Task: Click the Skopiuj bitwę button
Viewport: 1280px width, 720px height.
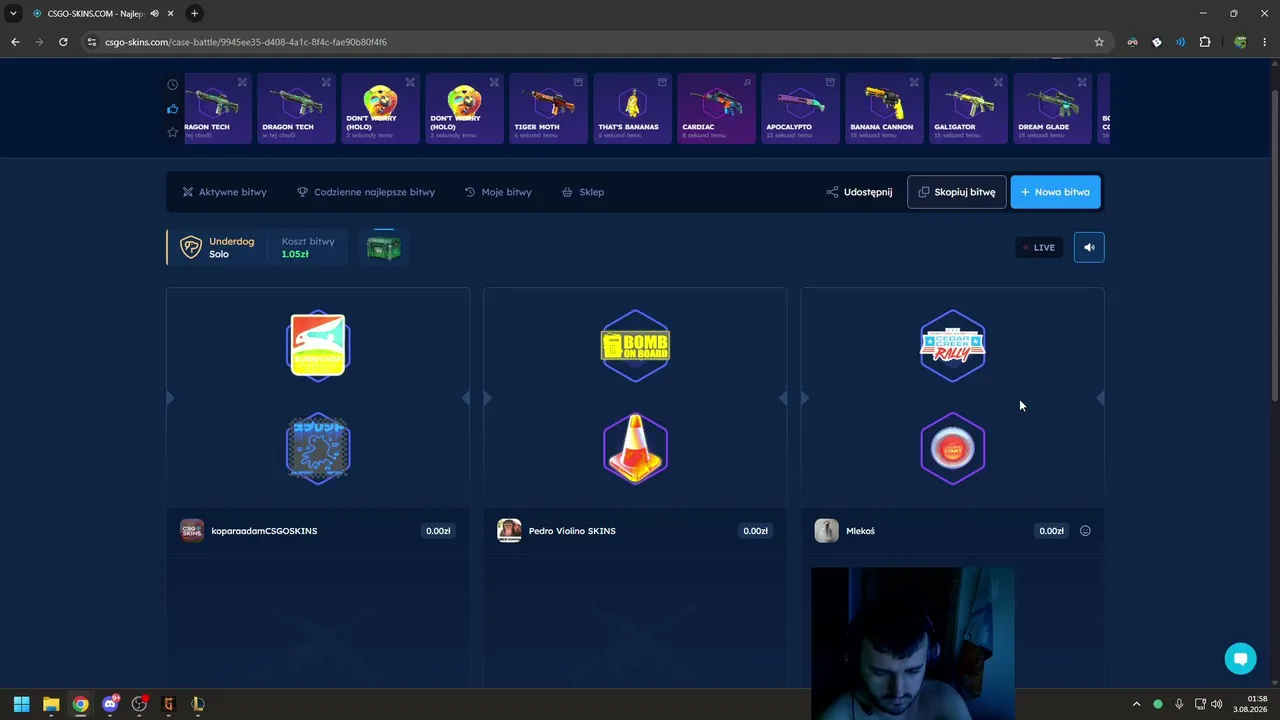Action: pyautogui.click(x=957, y=192)
